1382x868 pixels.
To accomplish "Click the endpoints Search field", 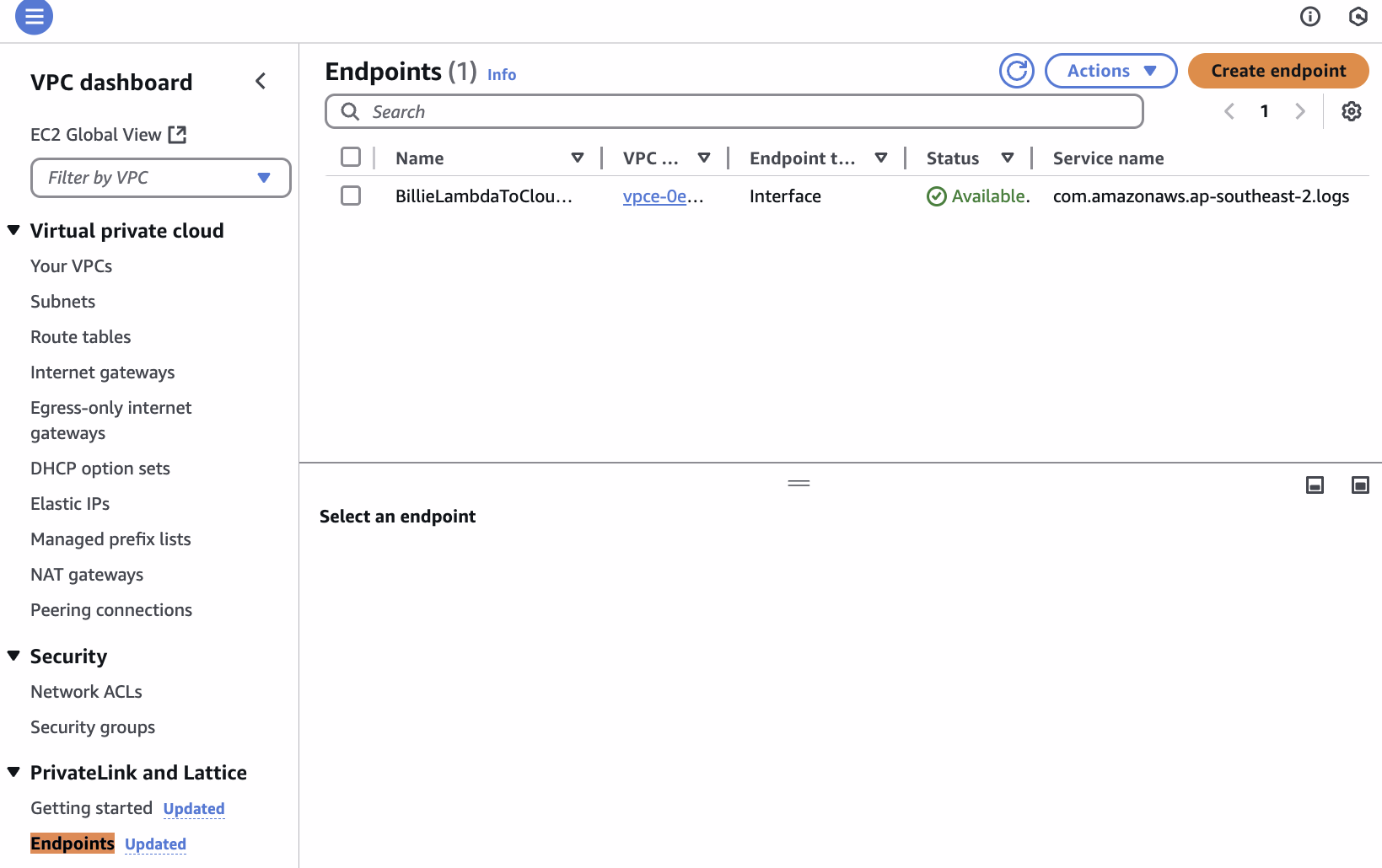I will [x=734, y=111].
